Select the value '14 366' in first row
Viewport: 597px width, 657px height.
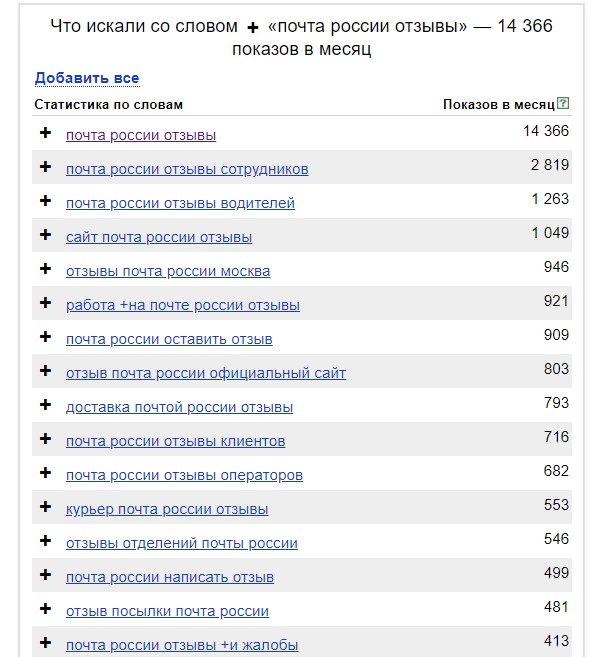click(x=546, y=131)
